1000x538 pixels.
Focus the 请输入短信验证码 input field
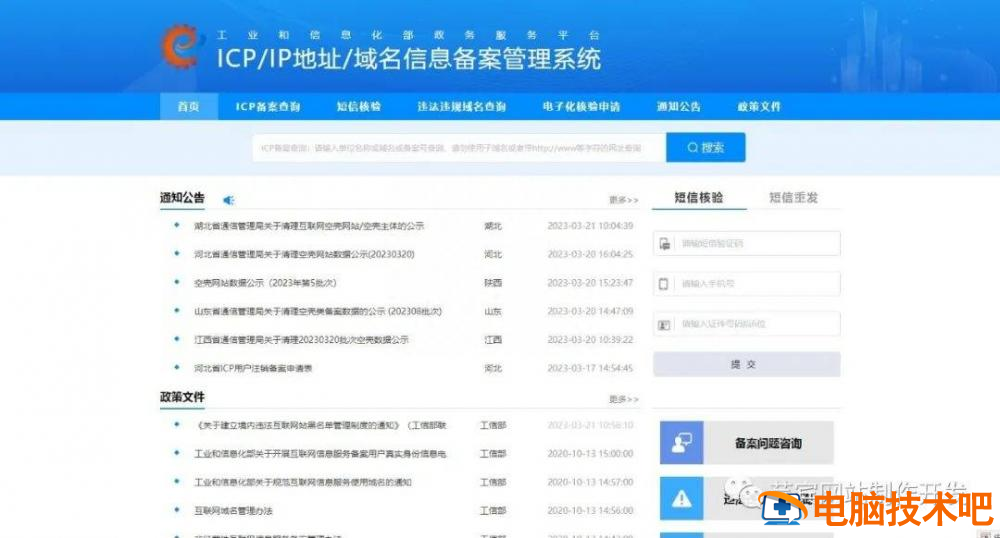[x=747, y=244]
